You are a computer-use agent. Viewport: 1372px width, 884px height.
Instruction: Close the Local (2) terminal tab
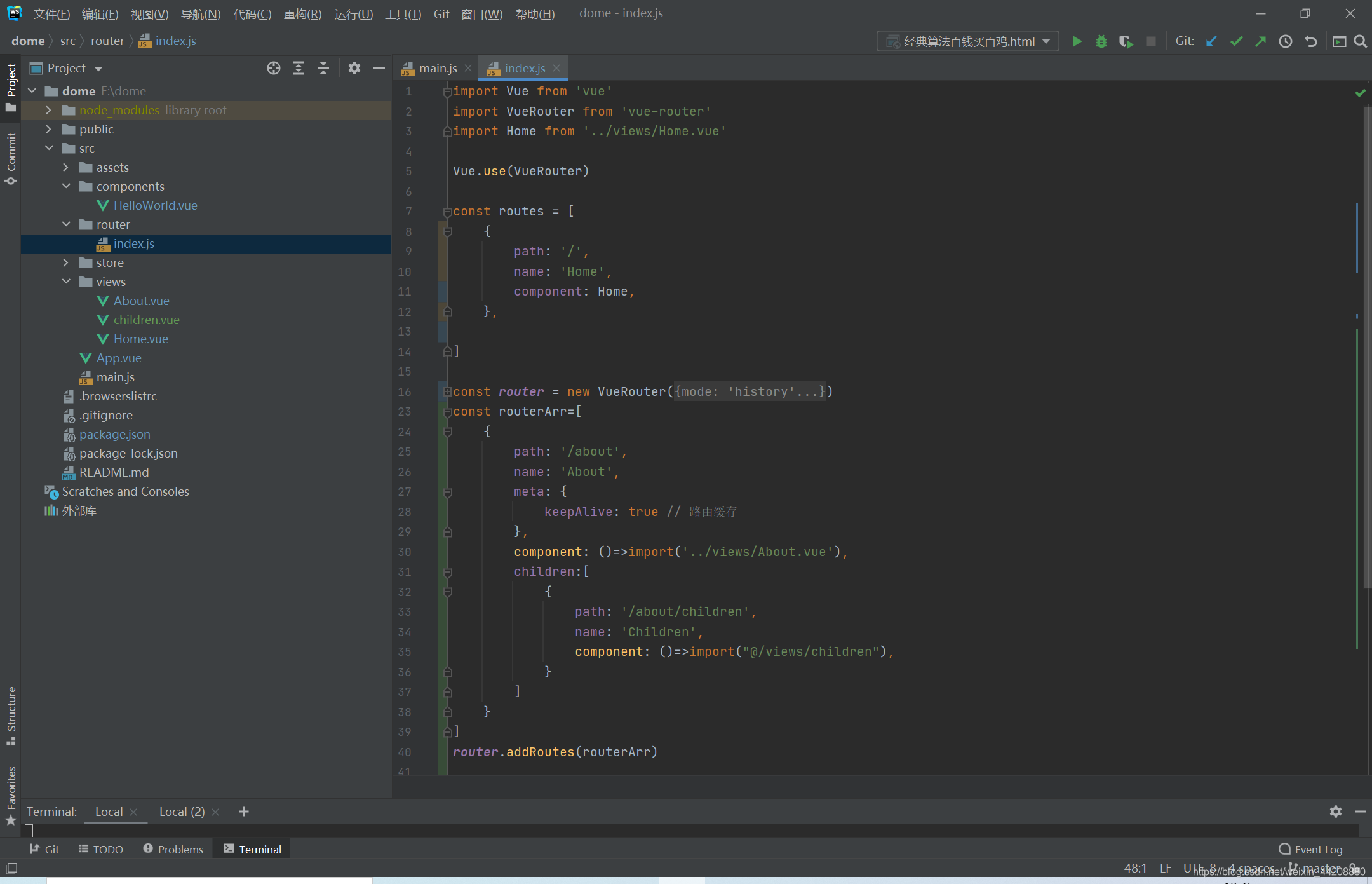click(215, 812)
